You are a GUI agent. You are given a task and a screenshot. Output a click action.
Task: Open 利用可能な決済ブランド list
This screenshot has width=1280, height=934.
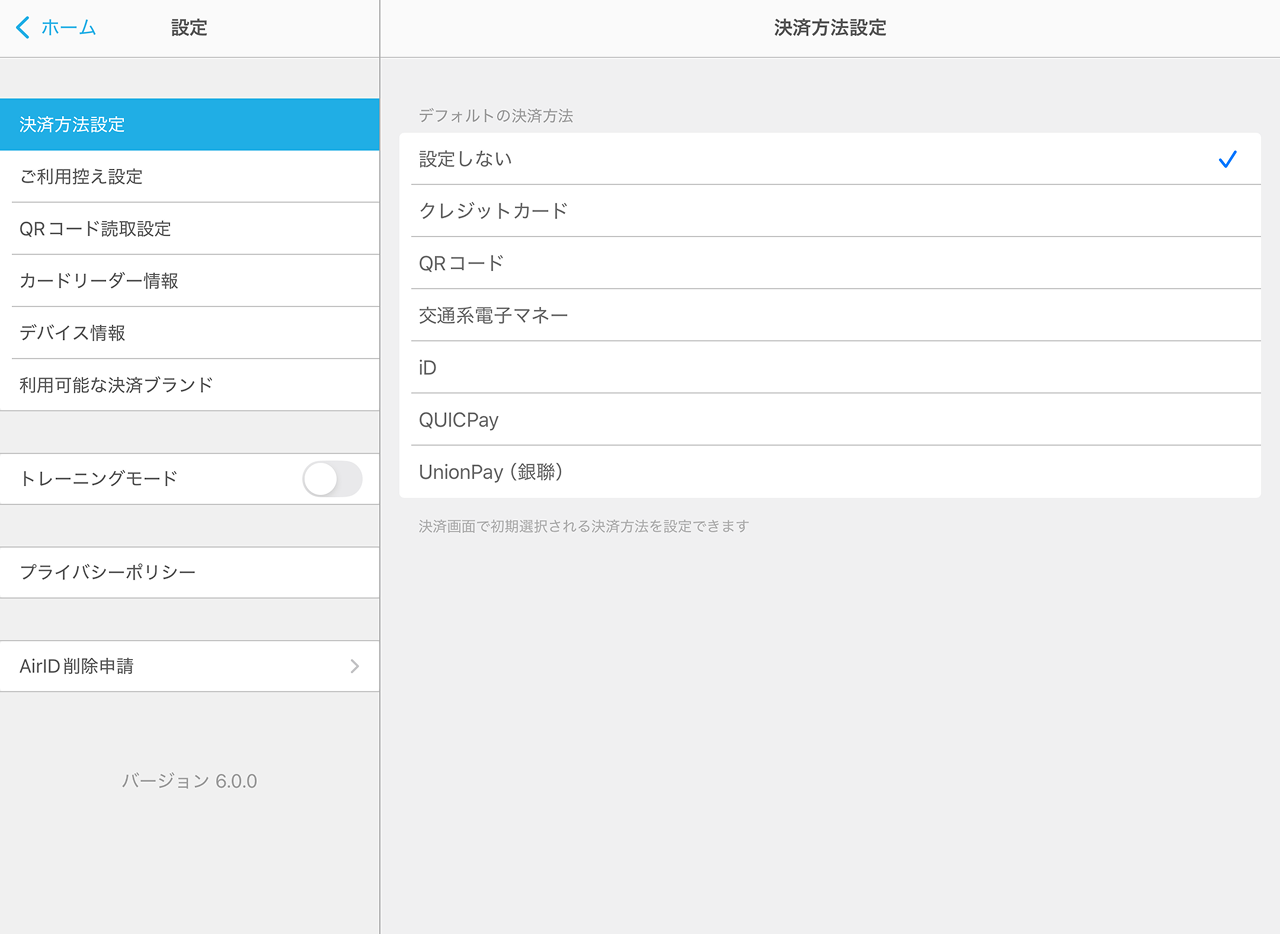pyautogui.click(x=189, y=385)
